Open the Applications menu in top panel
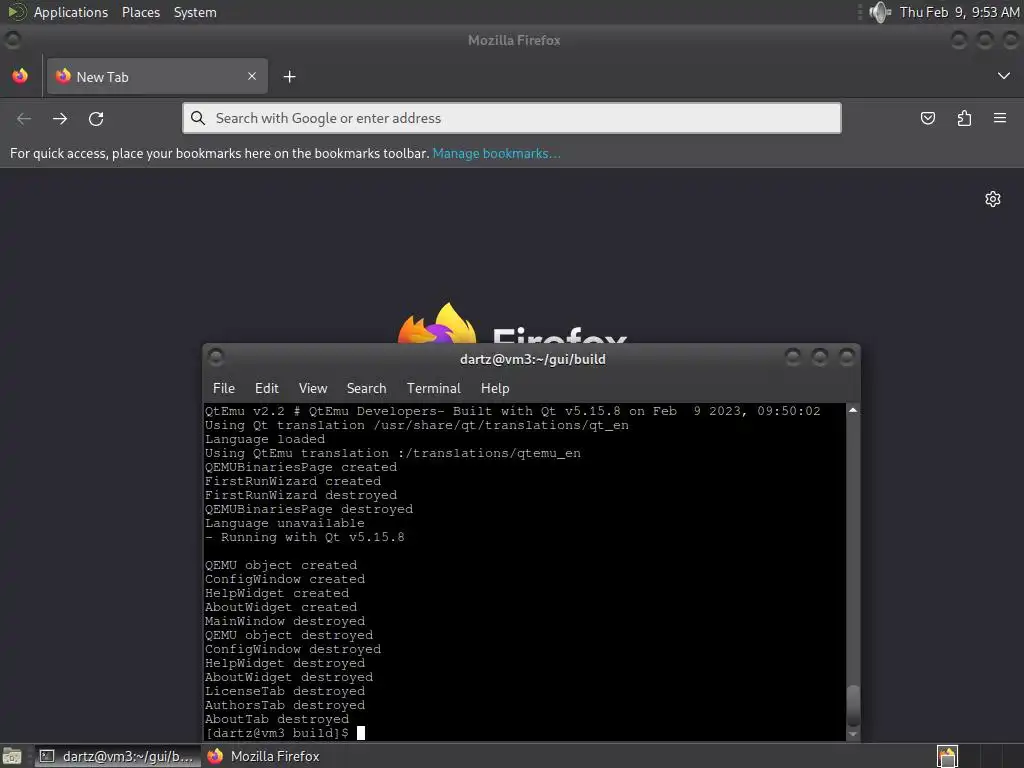1024x768 pixels. [71, 12]
